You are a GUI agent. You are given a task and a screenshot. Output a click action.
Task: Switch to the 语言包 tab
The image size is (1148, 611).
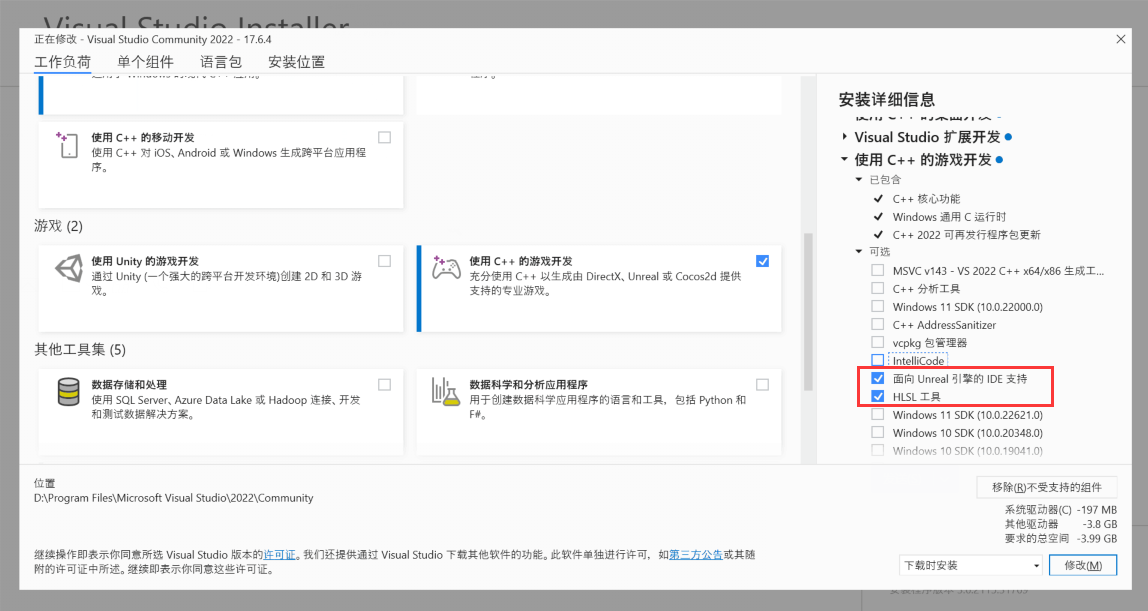point(220,62)
